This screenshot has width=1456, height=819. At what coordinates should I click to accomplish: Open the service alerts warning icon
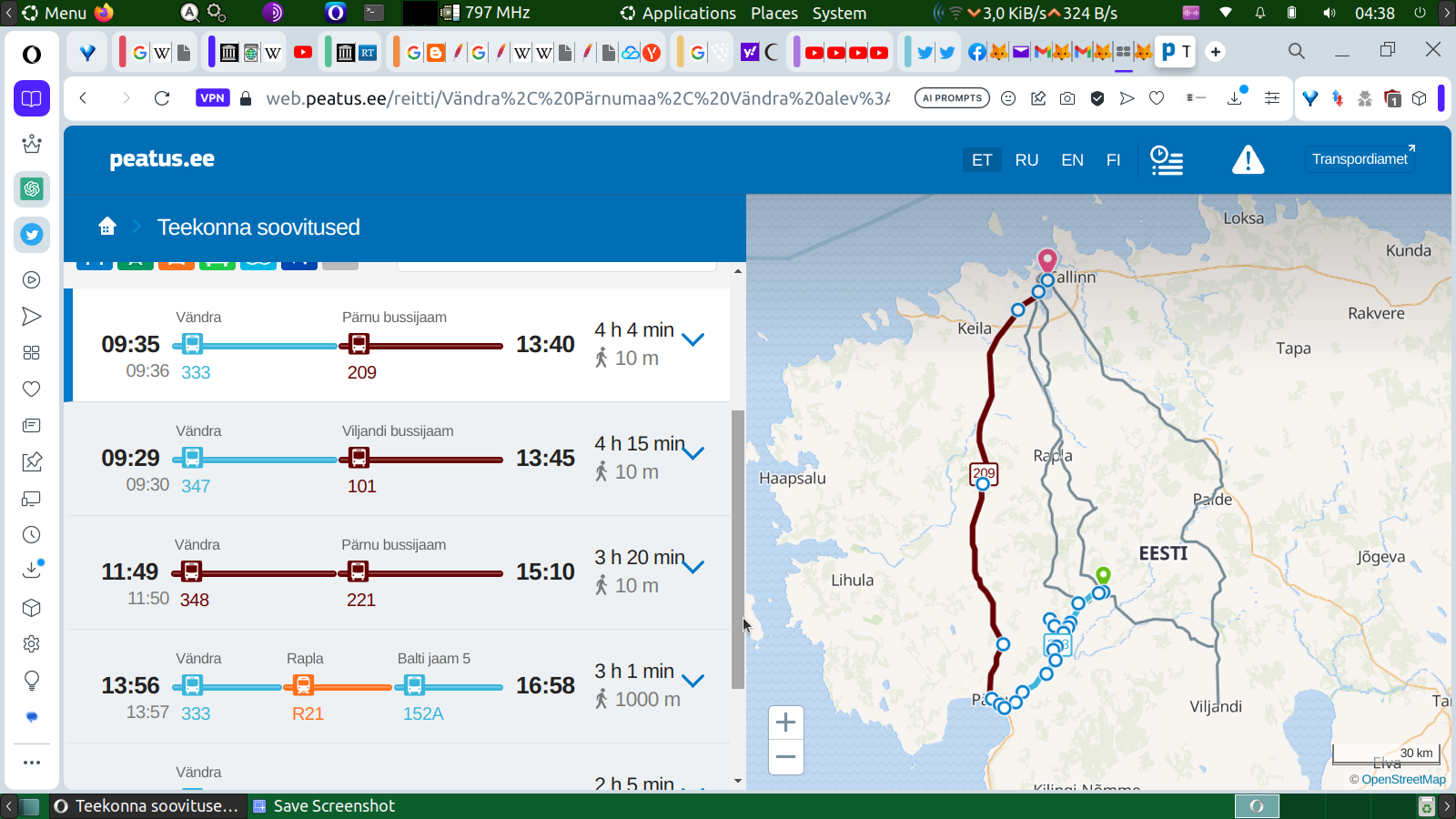(x=1248, y=160)
